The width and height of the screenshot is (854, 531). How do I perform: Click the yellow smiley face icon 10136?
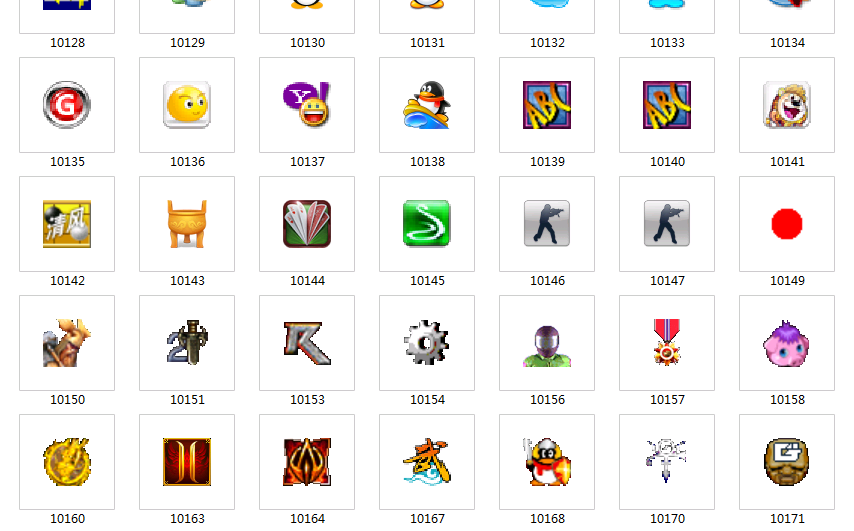click(187, 105)
